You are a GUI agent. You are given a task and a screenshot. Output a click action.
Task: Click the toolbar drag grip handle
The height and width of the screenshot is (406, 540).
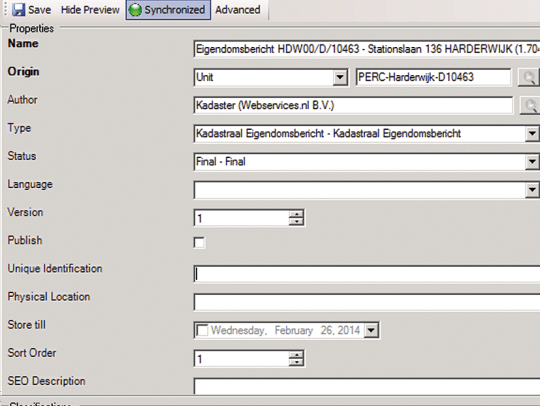tap(5, 10)
